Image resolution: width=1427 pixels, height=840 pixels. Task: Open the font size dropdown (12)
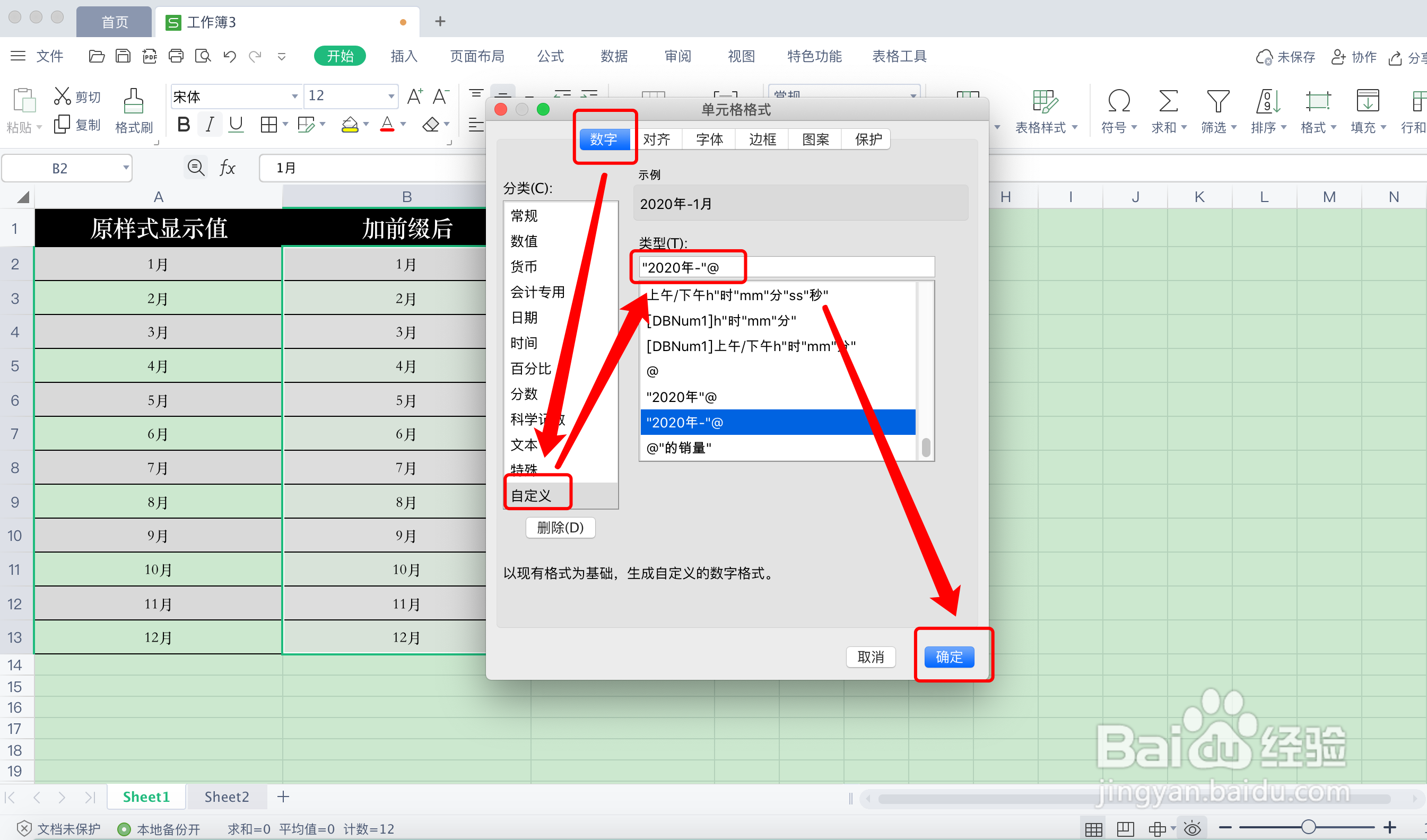tap(391, 96)
